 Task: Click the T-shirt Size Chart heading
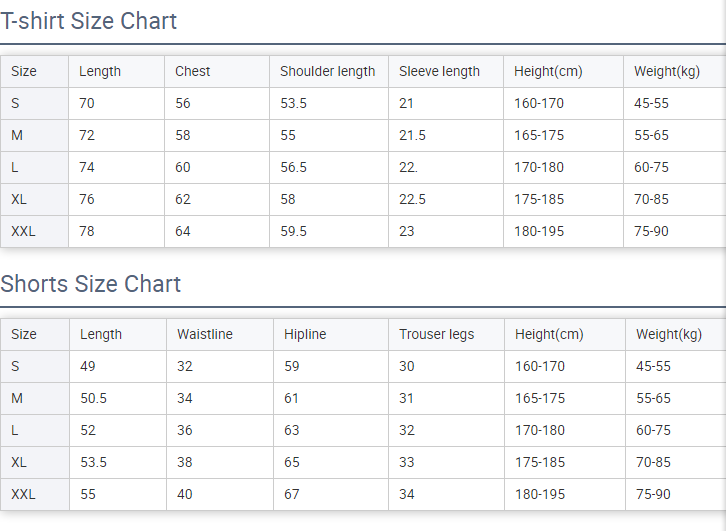pos(89,21)
